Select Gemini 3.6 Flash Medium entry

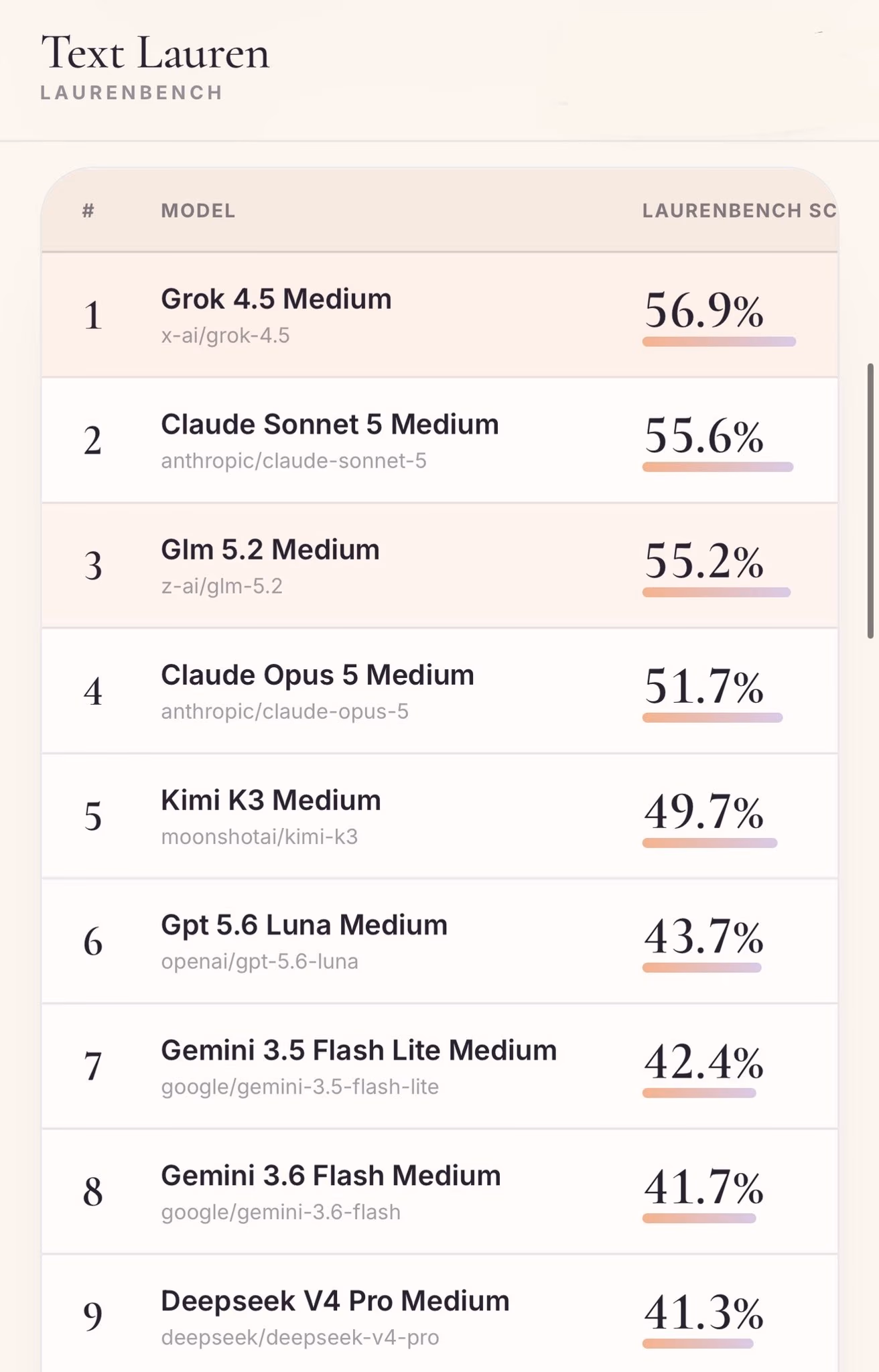439,1192
